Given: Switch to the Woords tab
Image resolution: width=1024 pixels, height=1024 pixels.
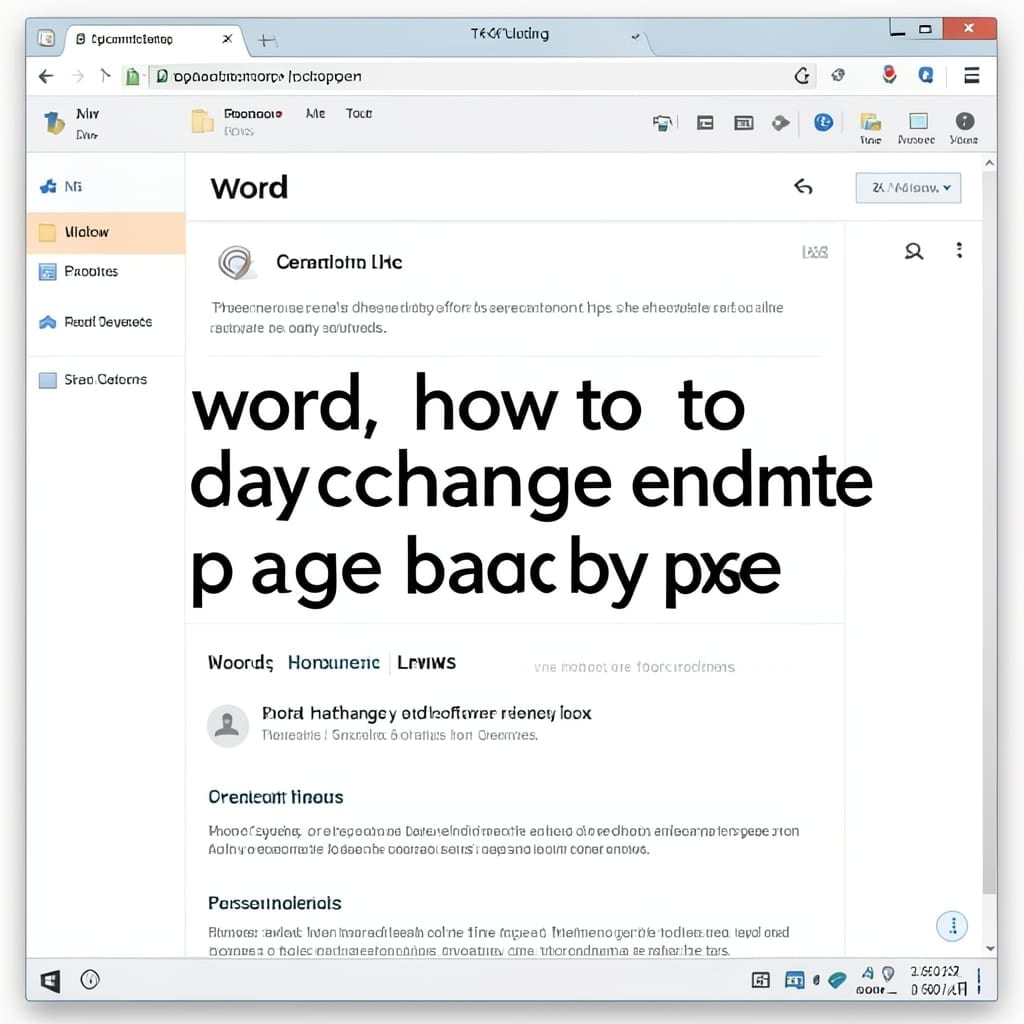Looking at the screenshot, I should pos(240,663).
